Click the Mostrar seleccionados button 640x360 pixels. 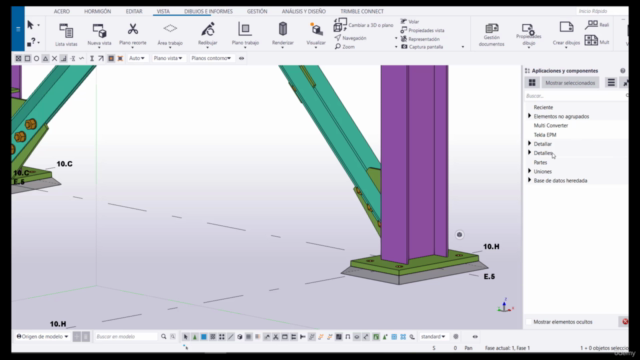pos(570,83)
